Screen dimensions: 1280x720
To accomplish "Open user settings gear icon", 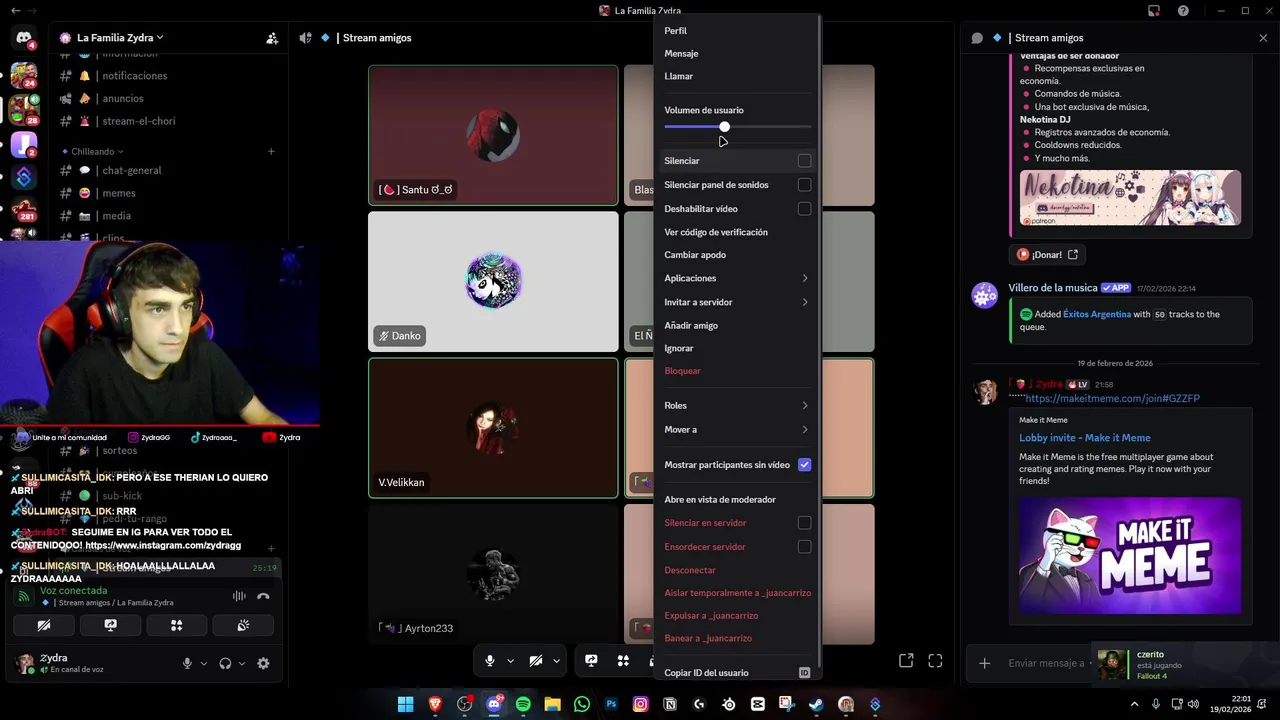I will (x=263, y=663).
